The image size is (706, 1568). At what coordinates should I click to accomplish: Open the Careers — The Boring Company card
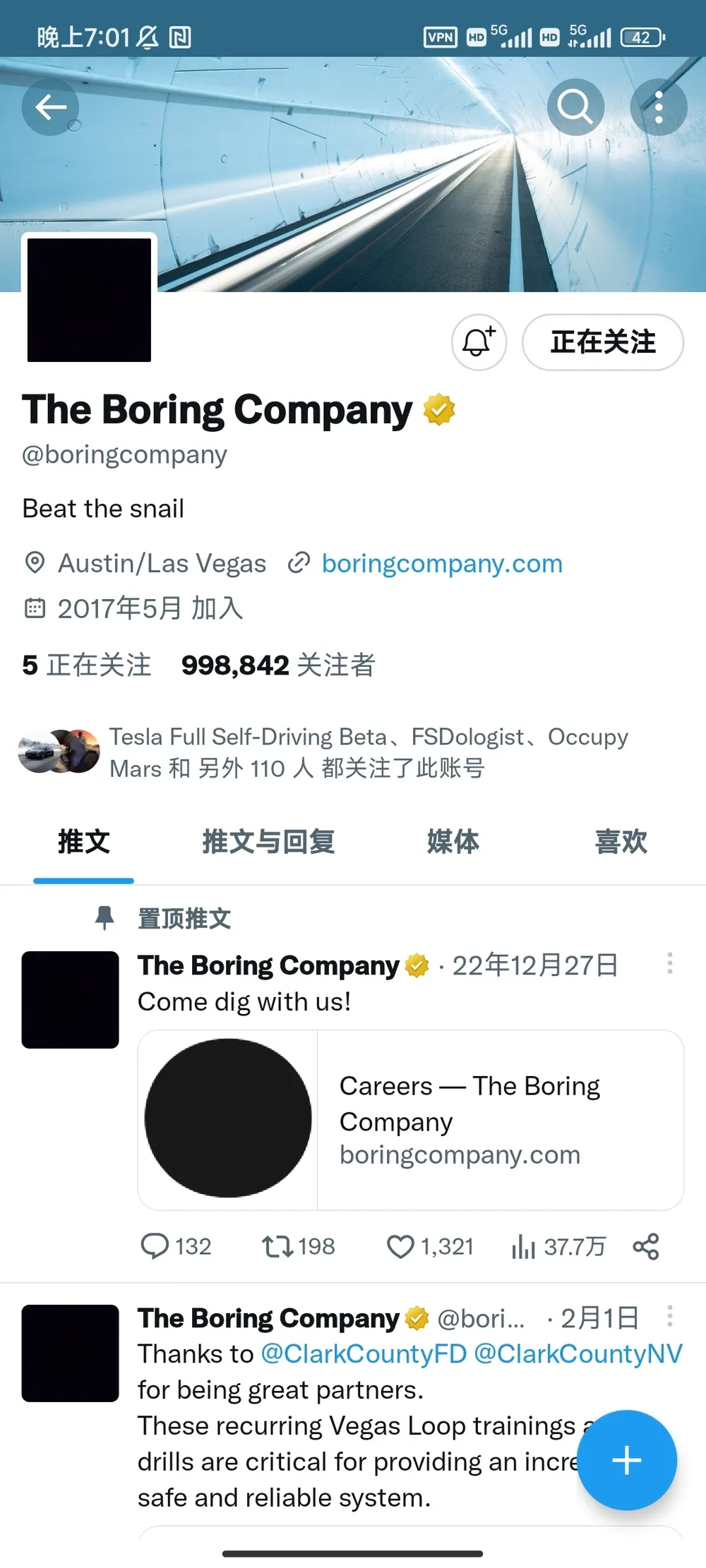(x=411, y=1120)
